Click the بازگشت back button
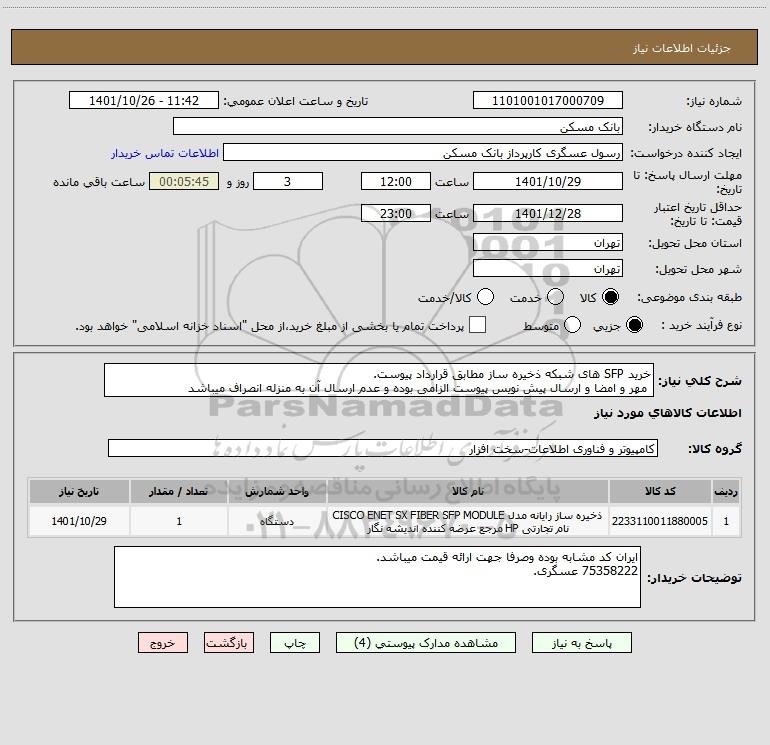The height and width of the screenshot is (745, 770). point(229,643)
